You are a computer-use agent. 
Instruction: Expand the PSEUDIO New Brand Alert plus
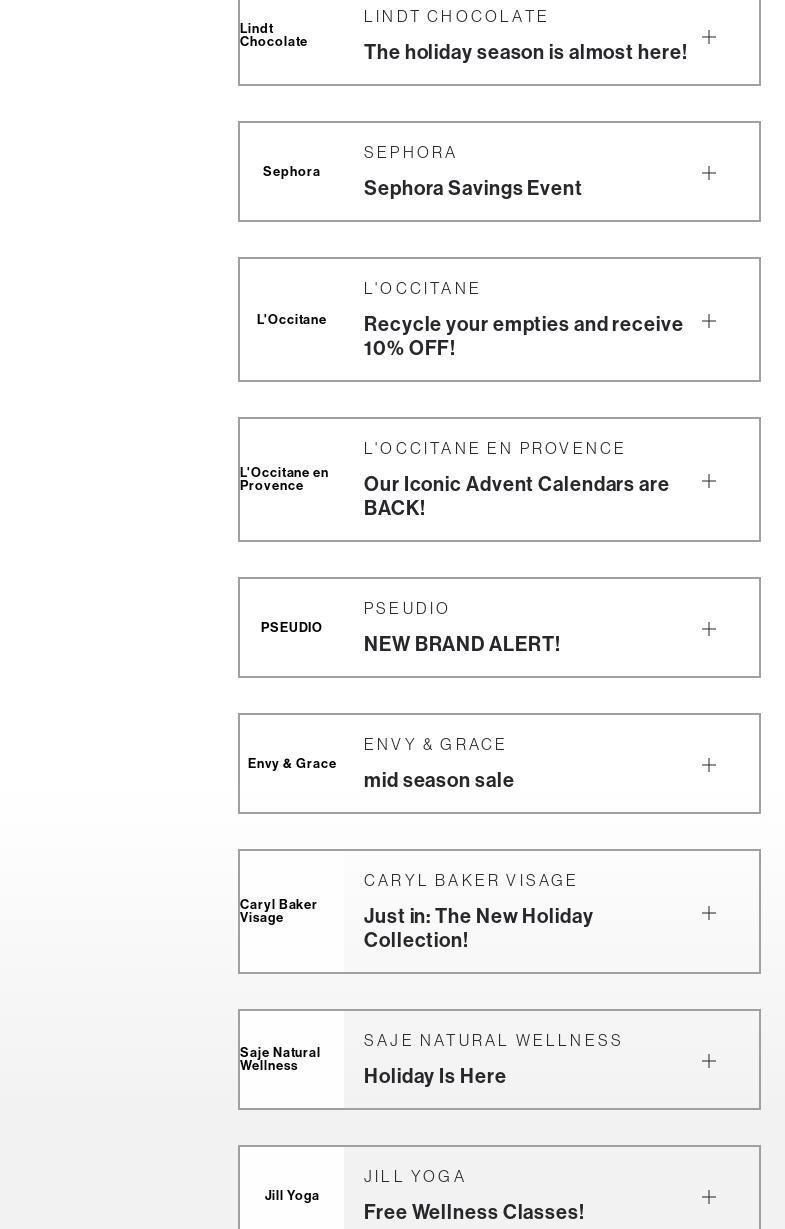709,629
